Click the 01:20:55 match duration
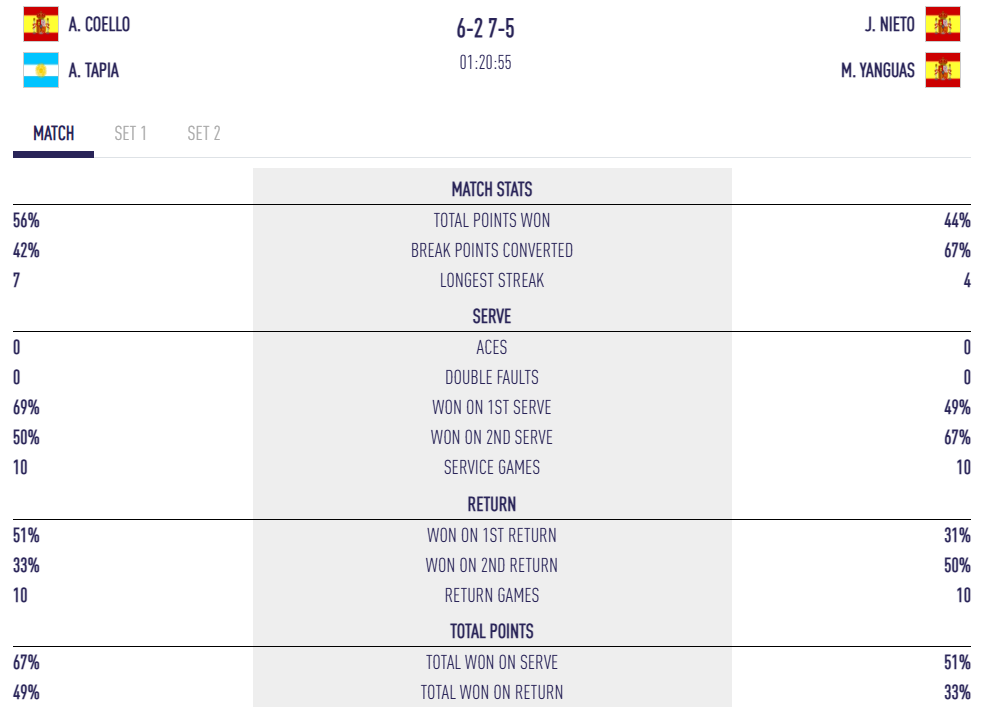 click(486, 63)
